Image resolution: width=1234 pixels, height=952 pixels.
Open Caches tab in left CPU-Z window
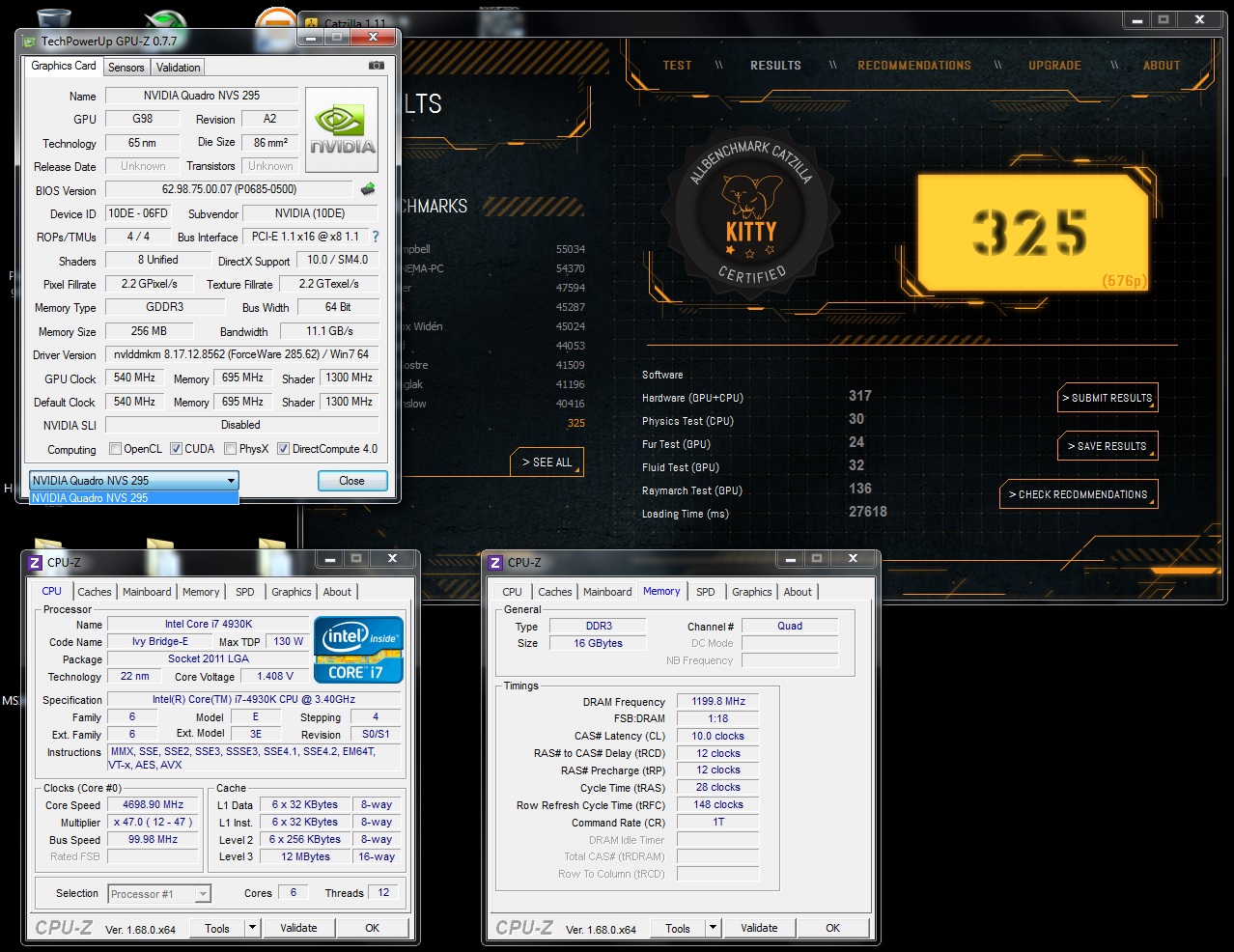[x=95, y=592]
